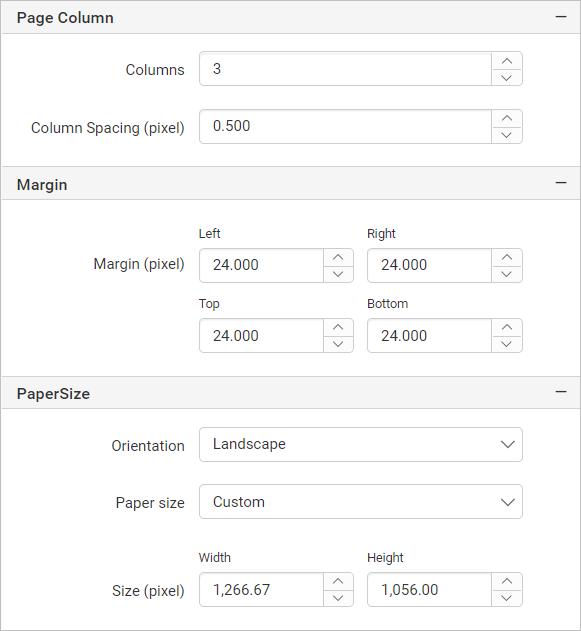Screen dimensions: 581x631
Task: Collapse the Page Column section
Action: (561, 17)
